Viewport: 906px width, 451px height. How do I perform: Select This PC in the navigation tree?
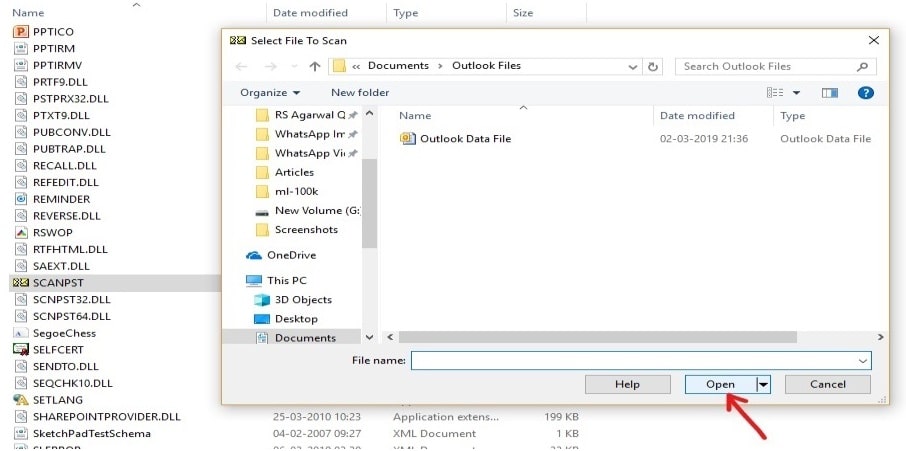[x=286, y=281]
